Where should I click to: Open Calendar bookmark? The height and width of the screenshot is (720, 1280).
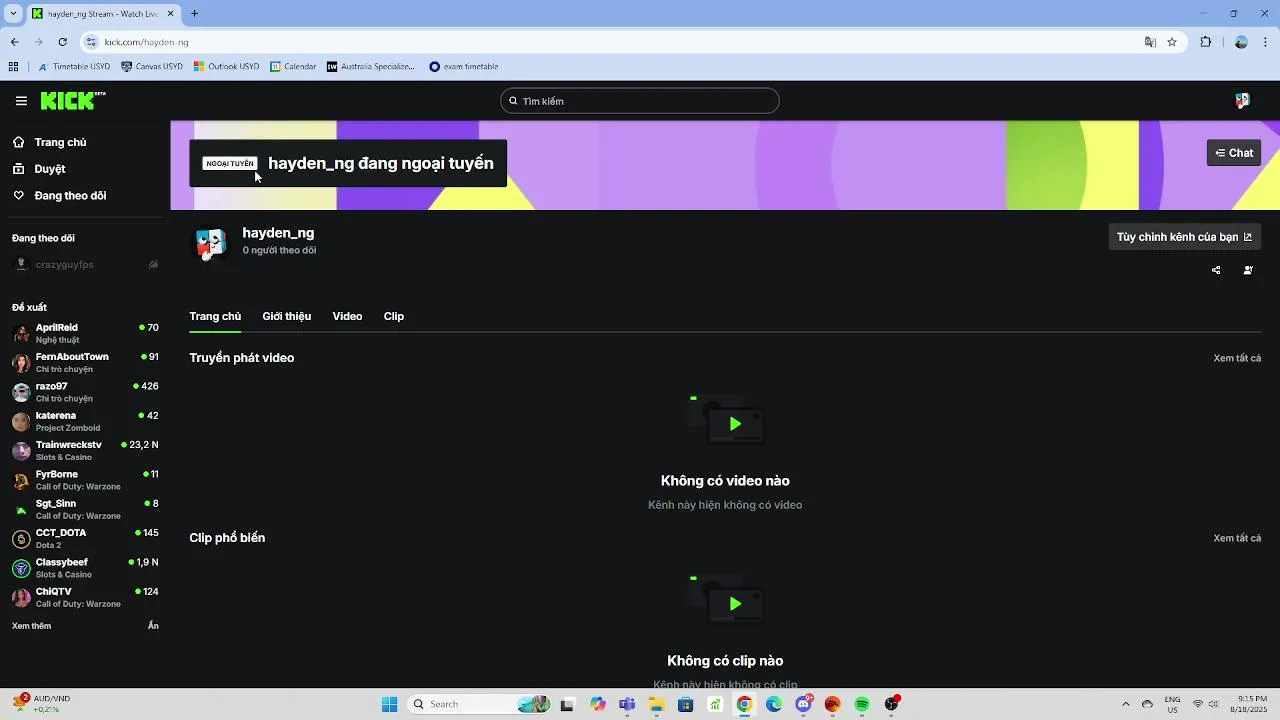pos(293,67)
